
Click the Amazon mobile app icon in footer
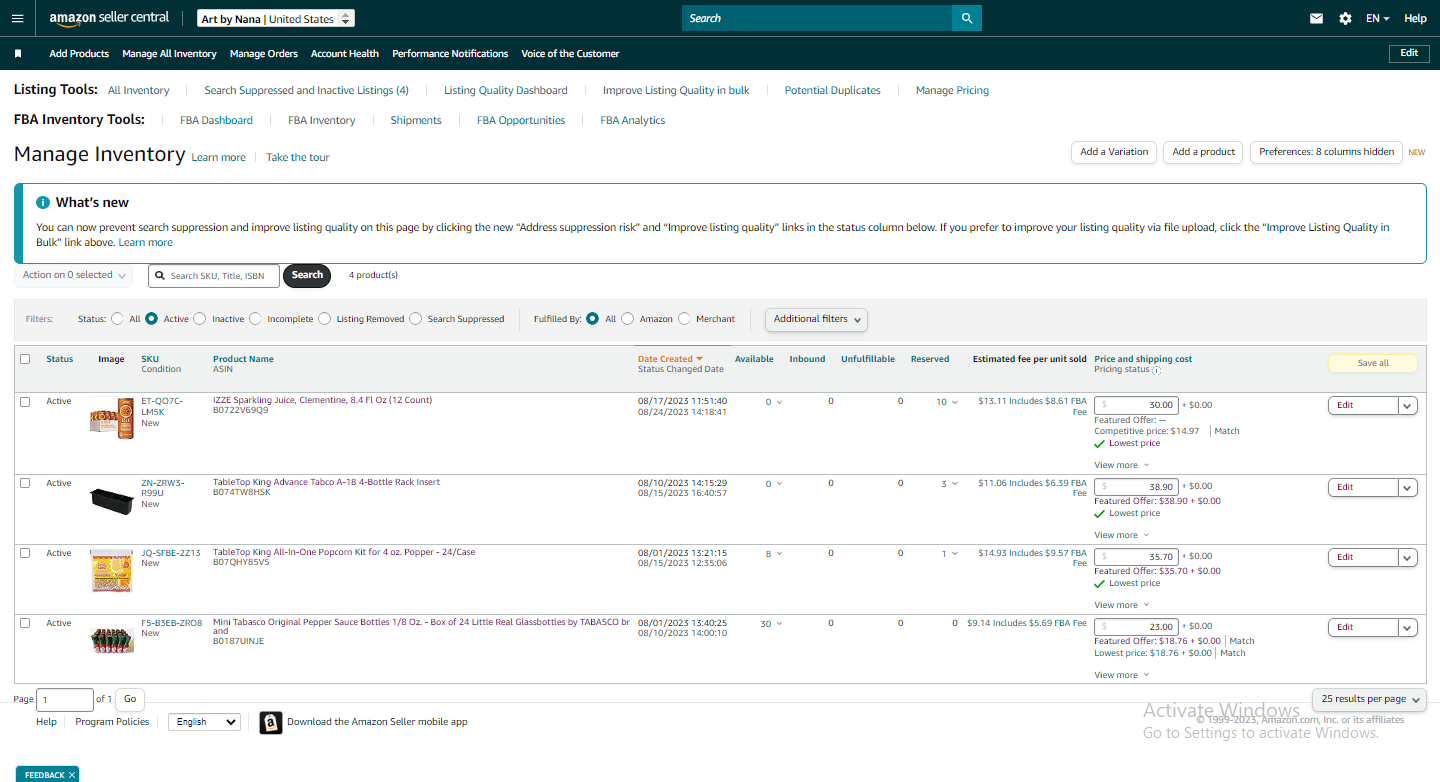tap(271, 722)
